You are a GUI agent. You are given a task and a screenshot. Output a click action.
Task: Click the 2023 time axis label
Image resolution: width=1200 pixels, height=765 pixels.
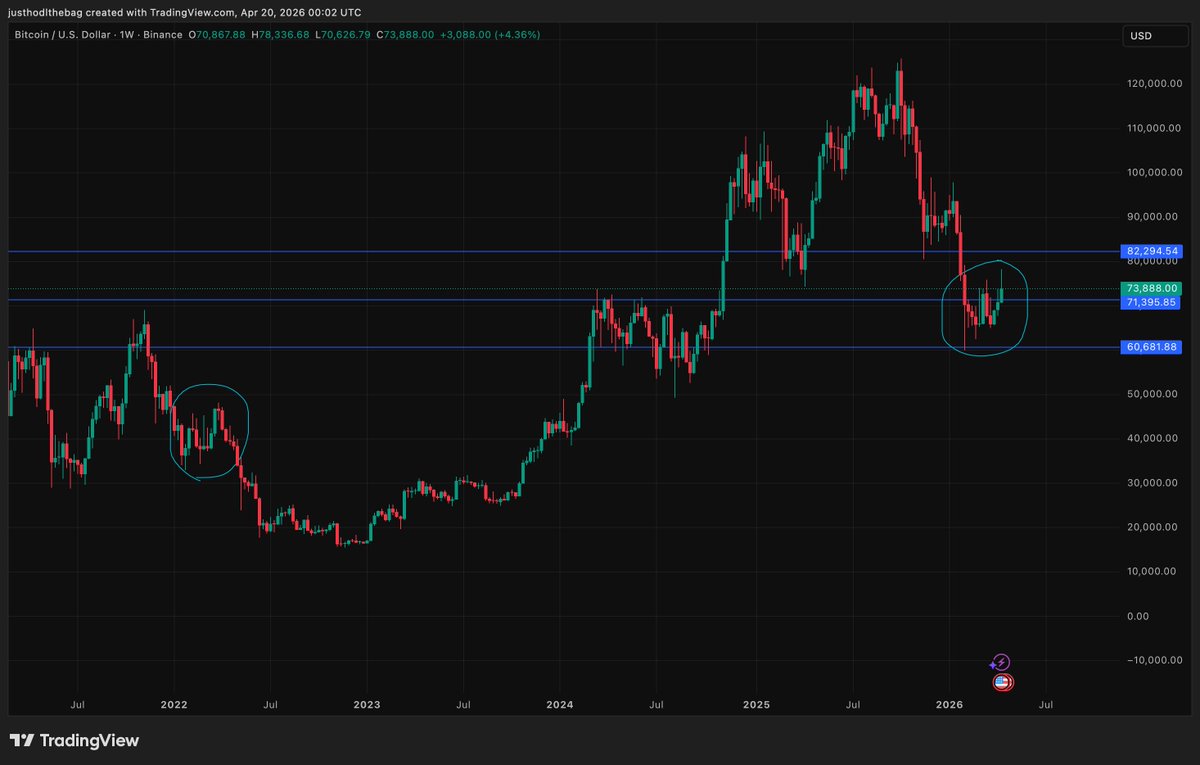point(367,704)
